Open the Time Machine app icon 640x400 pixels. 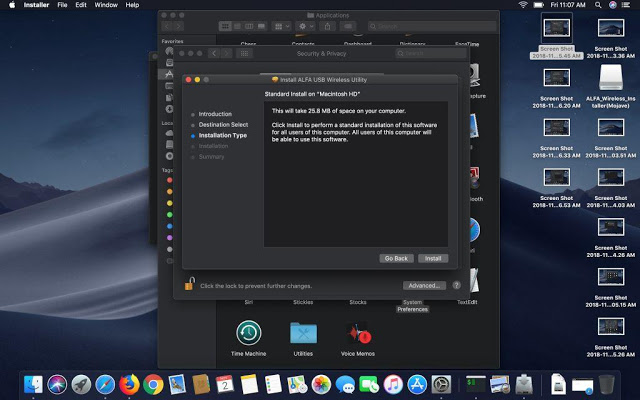pyautogui.click(x=249, y=333)
